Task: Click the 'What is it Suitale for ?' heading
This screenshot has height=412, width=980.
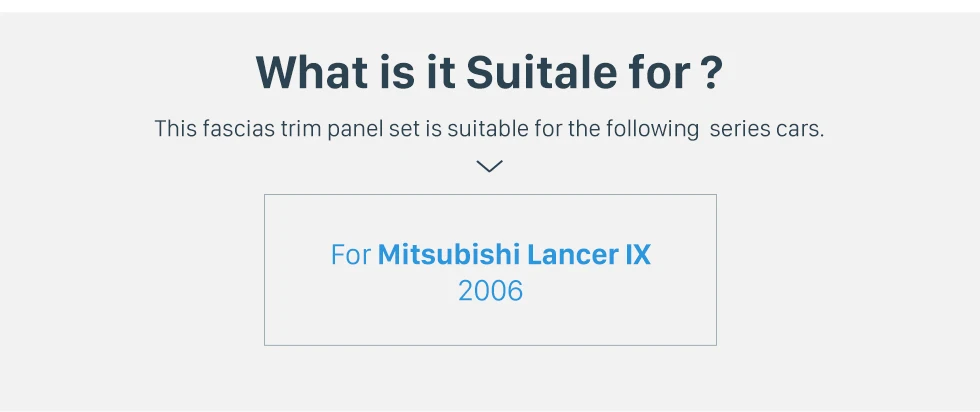Action: [489, 73]
